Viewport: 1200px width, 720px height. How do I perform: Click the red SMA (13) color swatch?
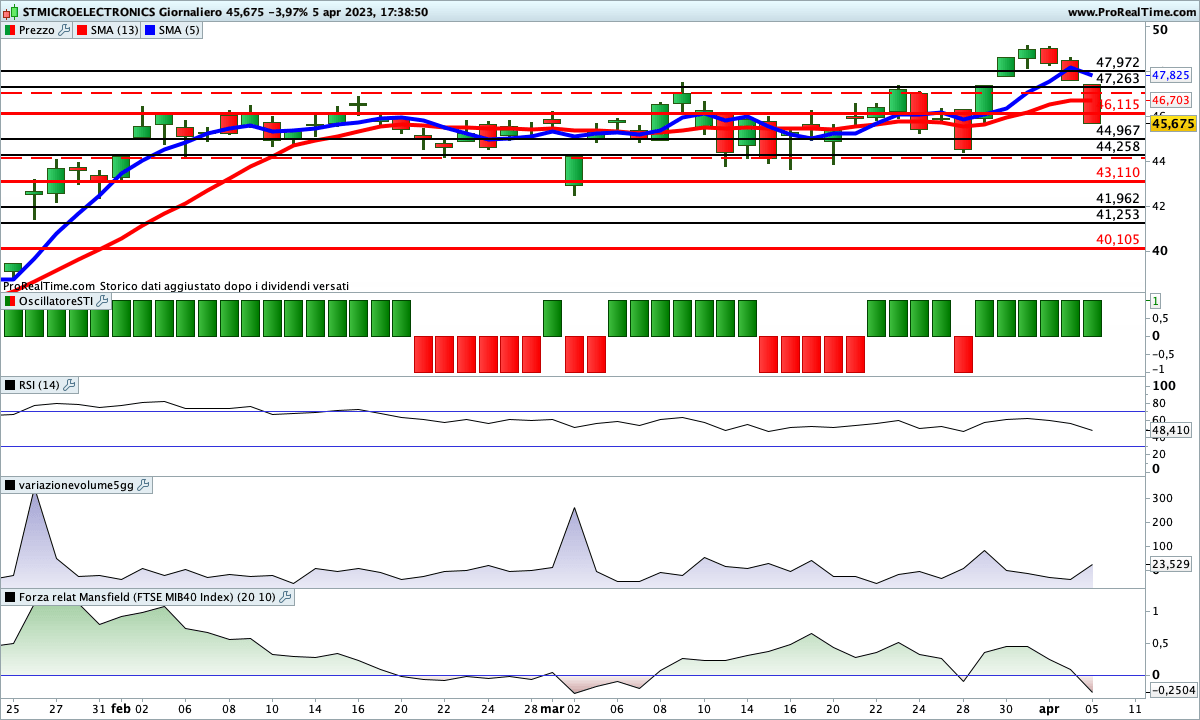pyautogui.click(x=82, y=30)
